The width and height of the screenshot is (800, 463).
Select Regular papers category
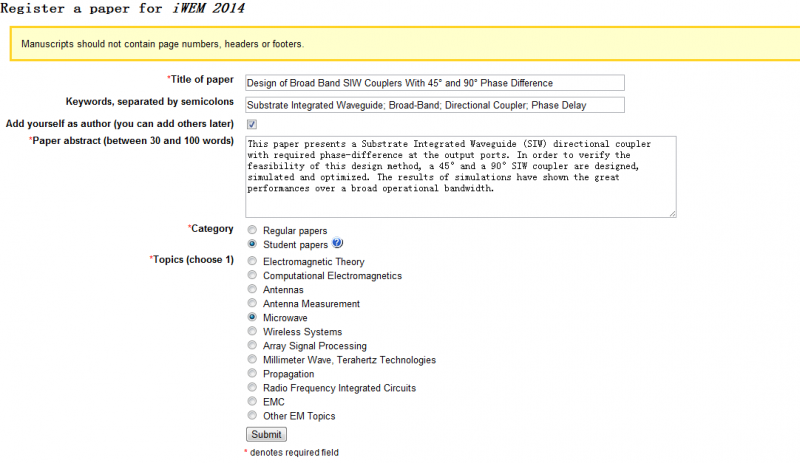click(252, 230)
